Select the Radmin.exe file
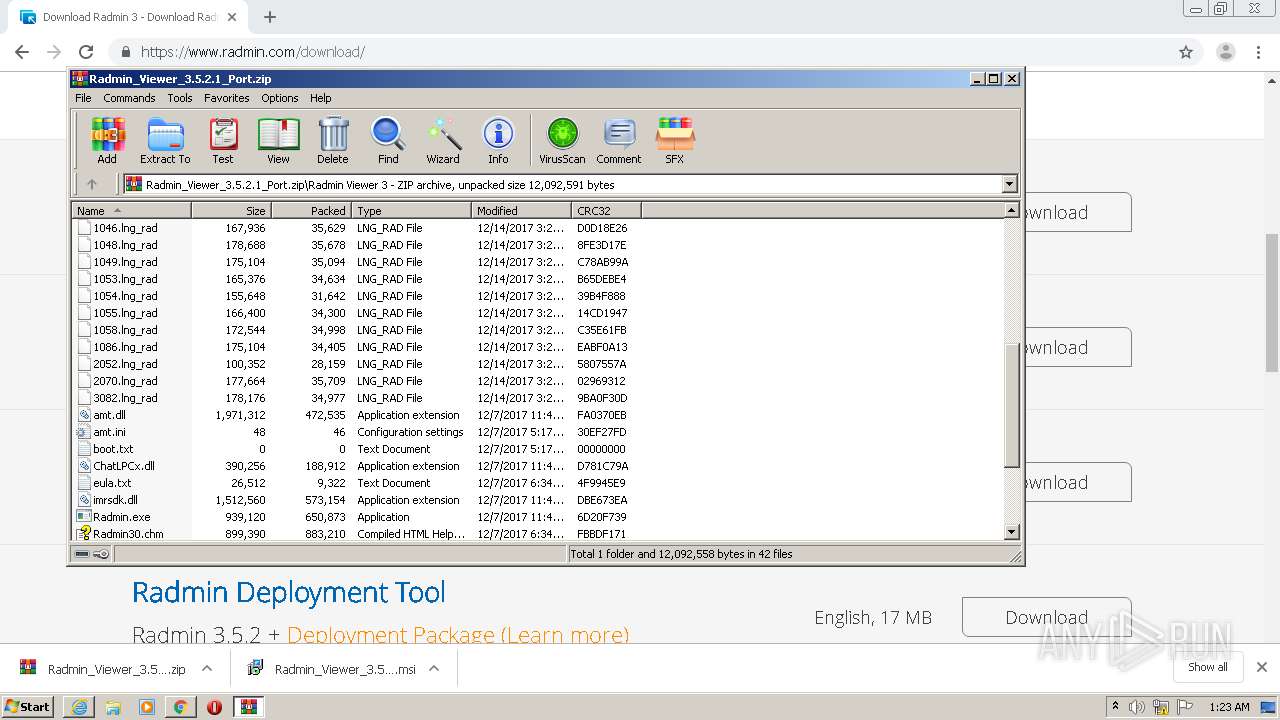This screenshot has width=1280, height=720. click(121, 517)
